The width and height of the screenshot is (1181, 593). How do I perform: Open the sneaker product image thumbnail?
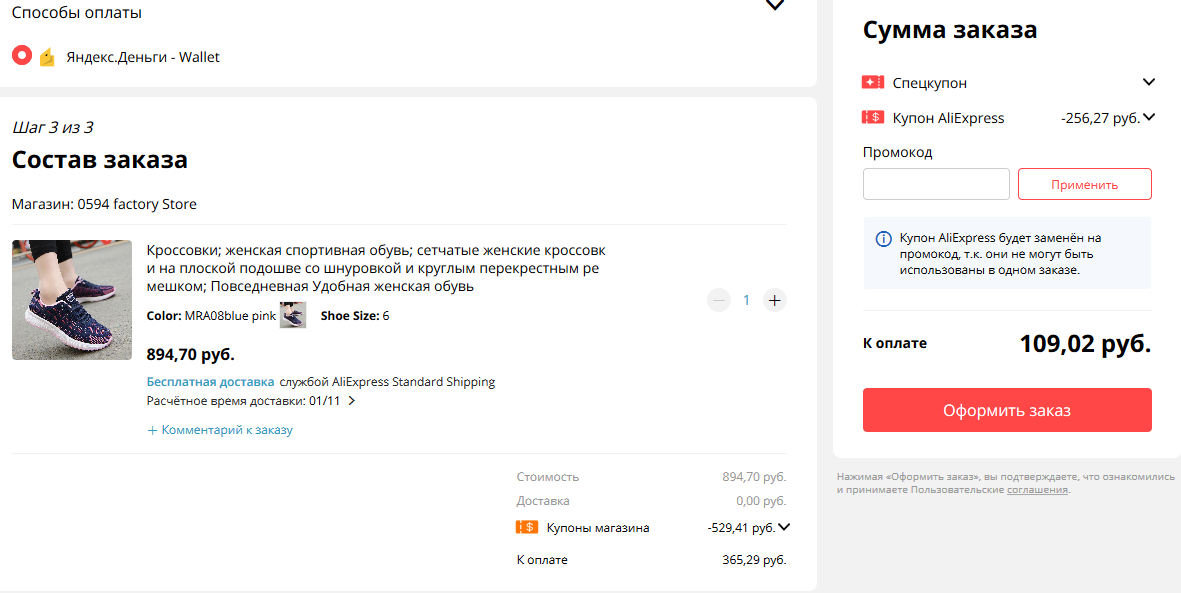(72, 300)
